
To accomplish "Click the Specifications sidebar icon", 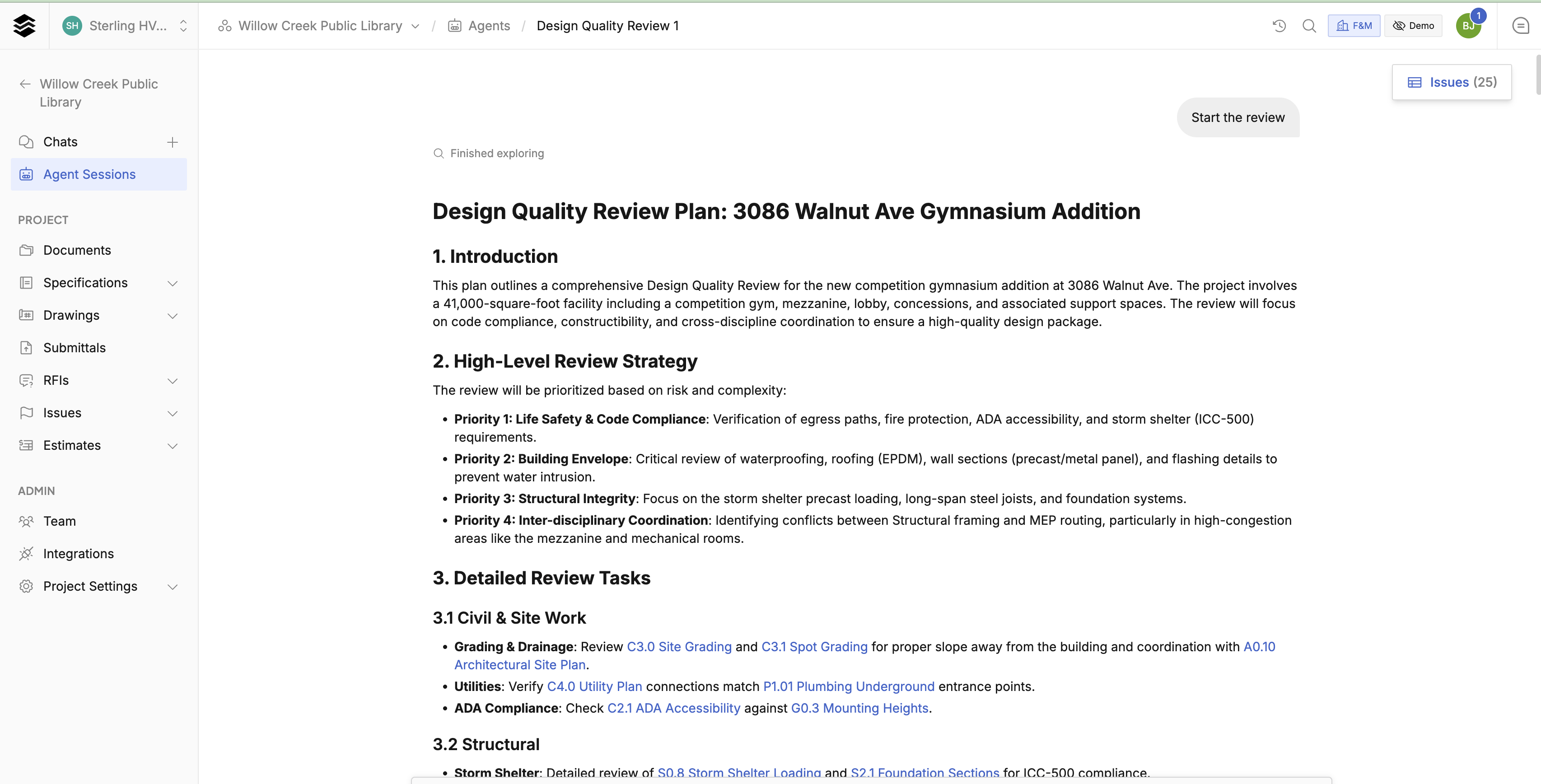I will click(26, 283).
